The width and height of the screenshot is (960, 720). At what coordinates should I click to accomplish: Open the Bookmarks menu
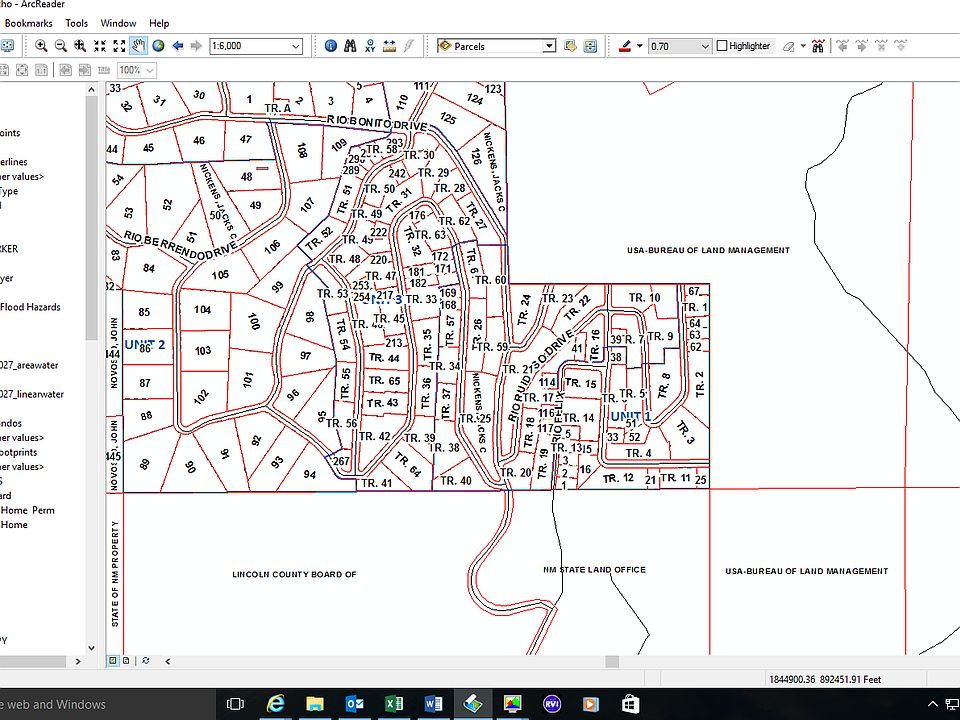coord(29,23)
